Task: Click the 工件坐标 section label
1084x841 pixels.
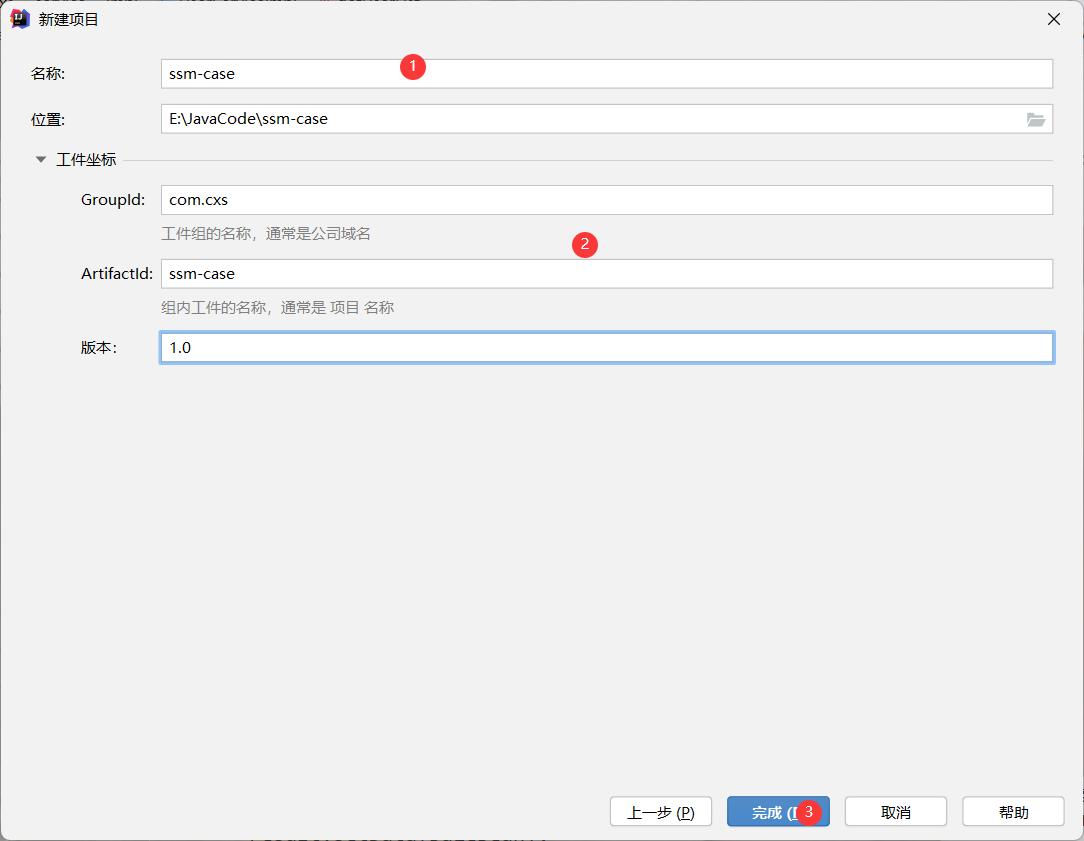Action: point(86,160)
